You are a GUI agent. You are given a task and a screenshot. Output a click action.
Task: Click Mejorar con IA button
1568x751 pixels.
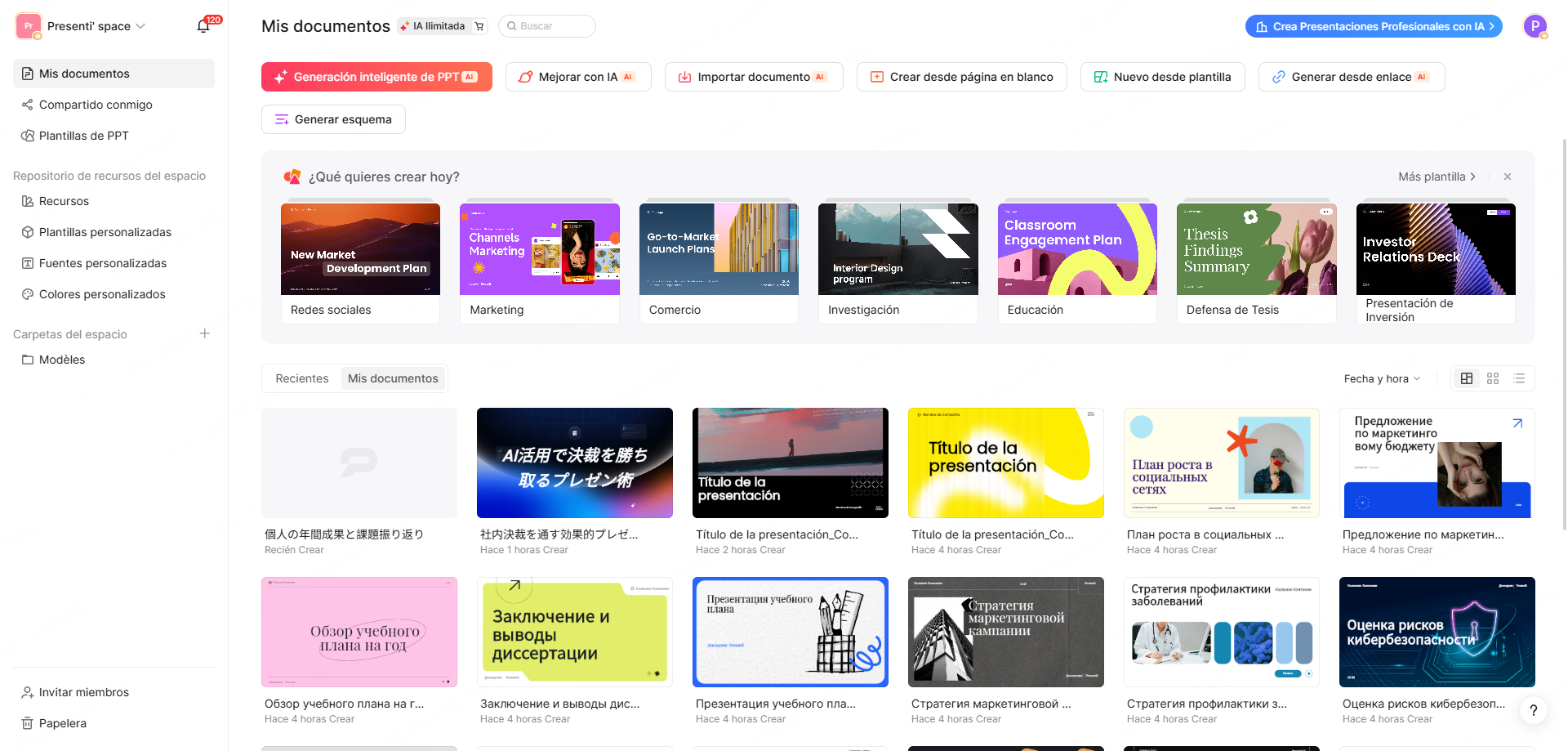[578, 77]
